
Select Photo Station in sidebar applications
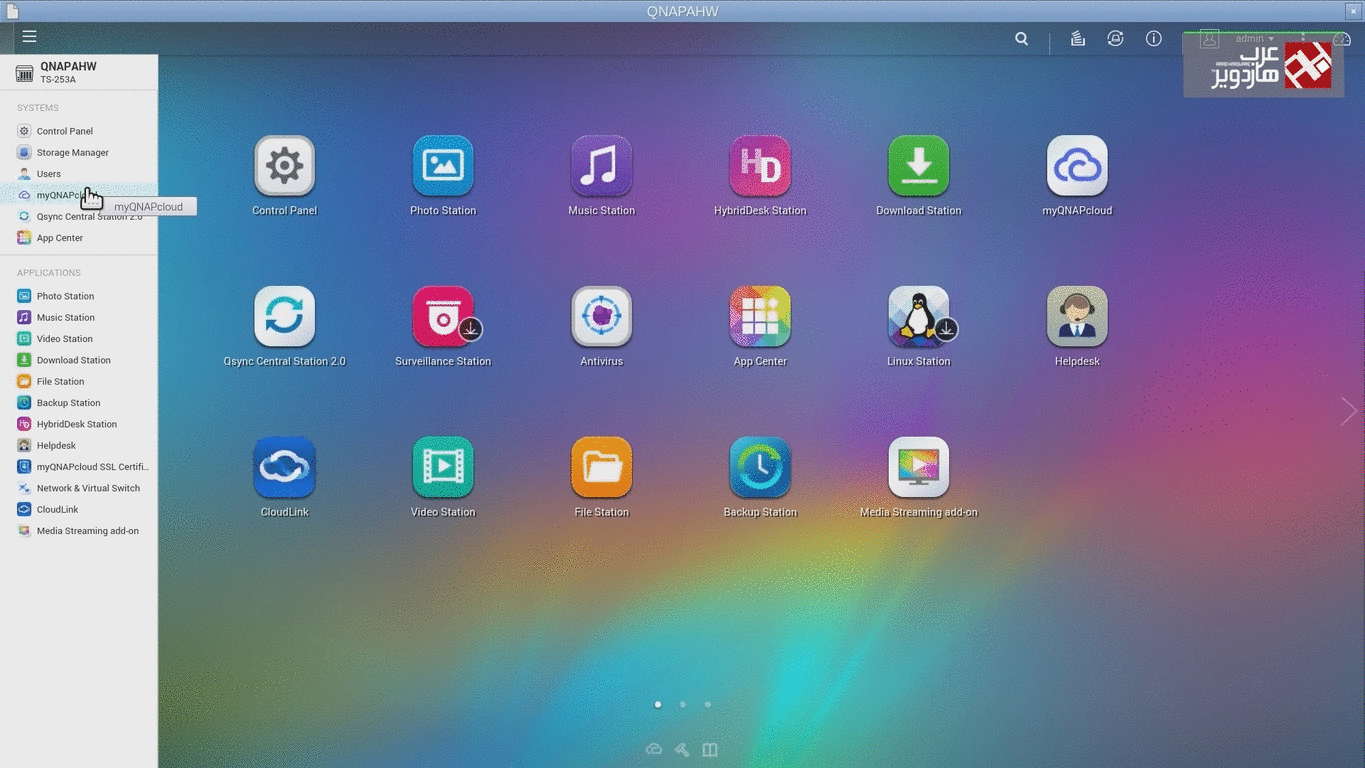pos(79,296)
